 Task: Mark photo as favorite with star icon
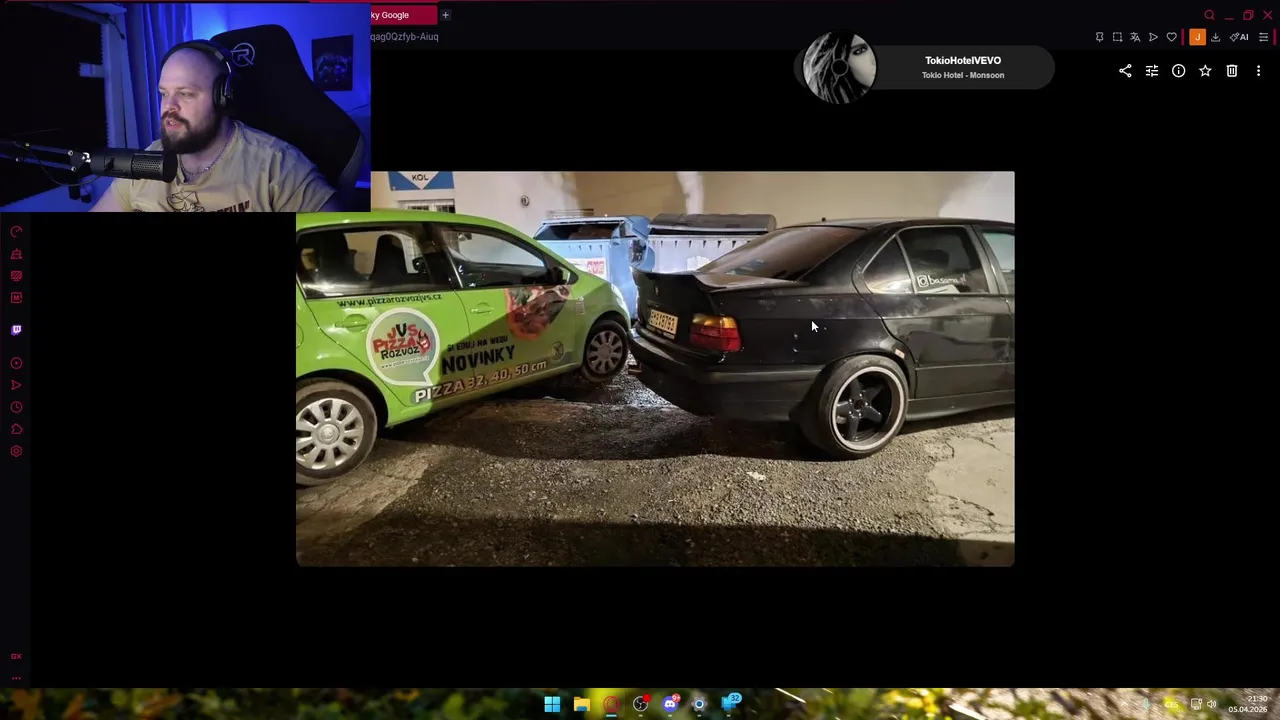tap(1205, 71)
